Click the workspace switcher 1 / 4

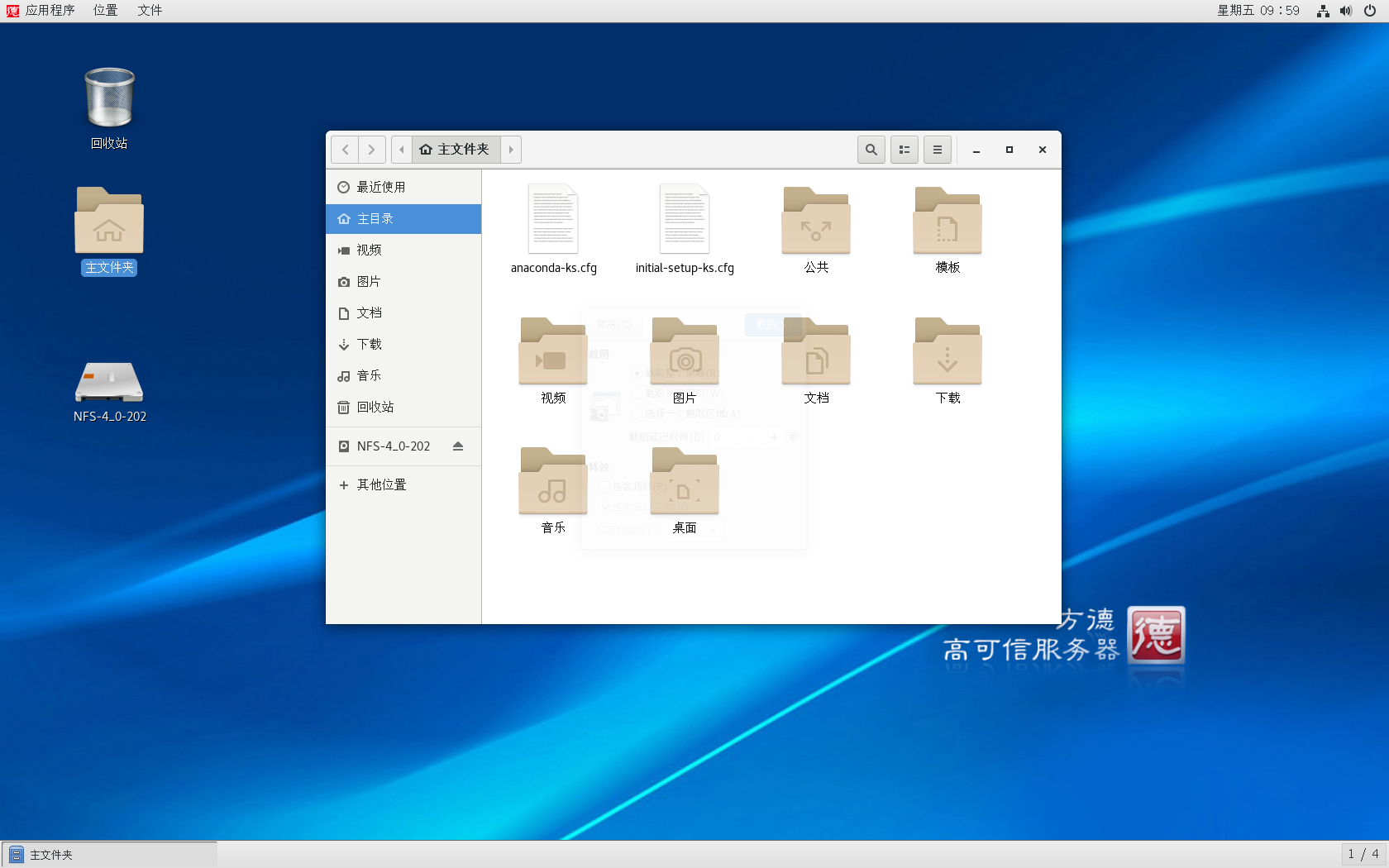[x=1363, y=854]
